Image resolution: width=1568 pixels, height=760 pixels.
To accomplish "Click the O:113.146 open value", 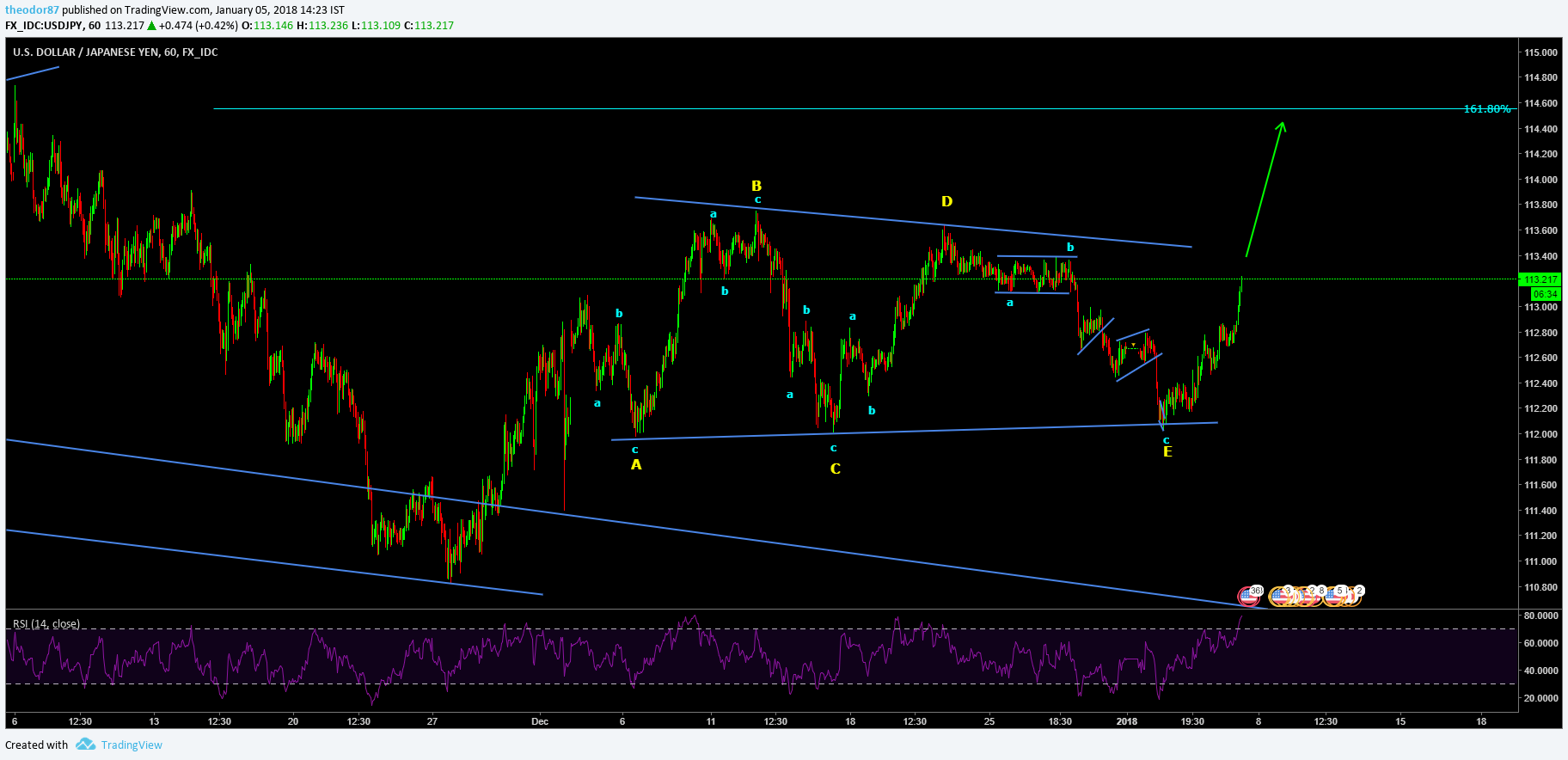I will [x=267, y=26].
